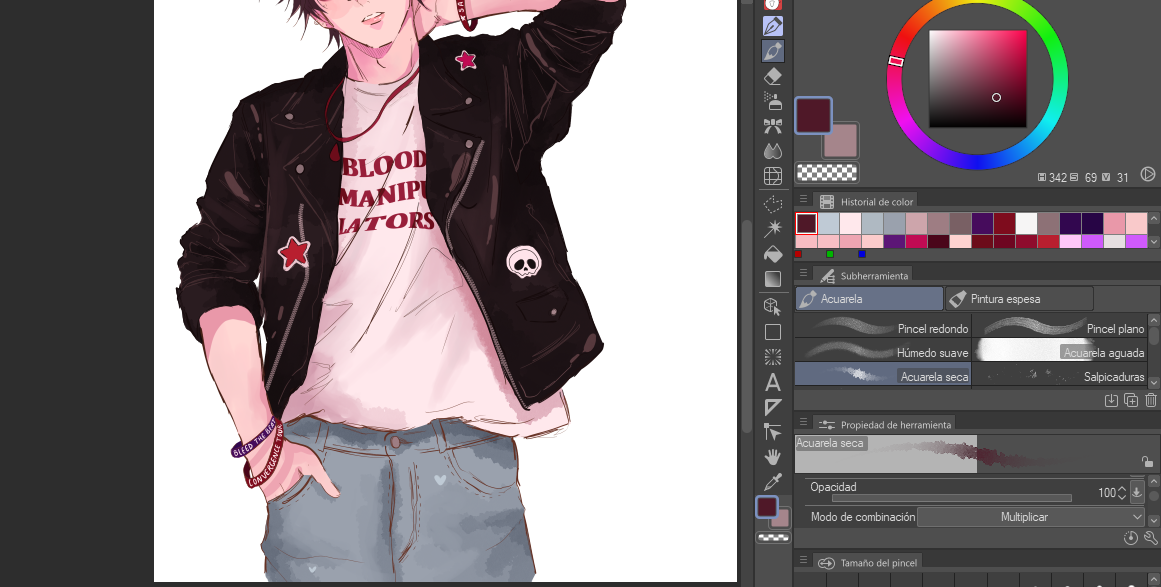This screenshot has height=587, width=1161.
Task: Choose the Acuarela aguada brush
Action: coord(1060,351)
